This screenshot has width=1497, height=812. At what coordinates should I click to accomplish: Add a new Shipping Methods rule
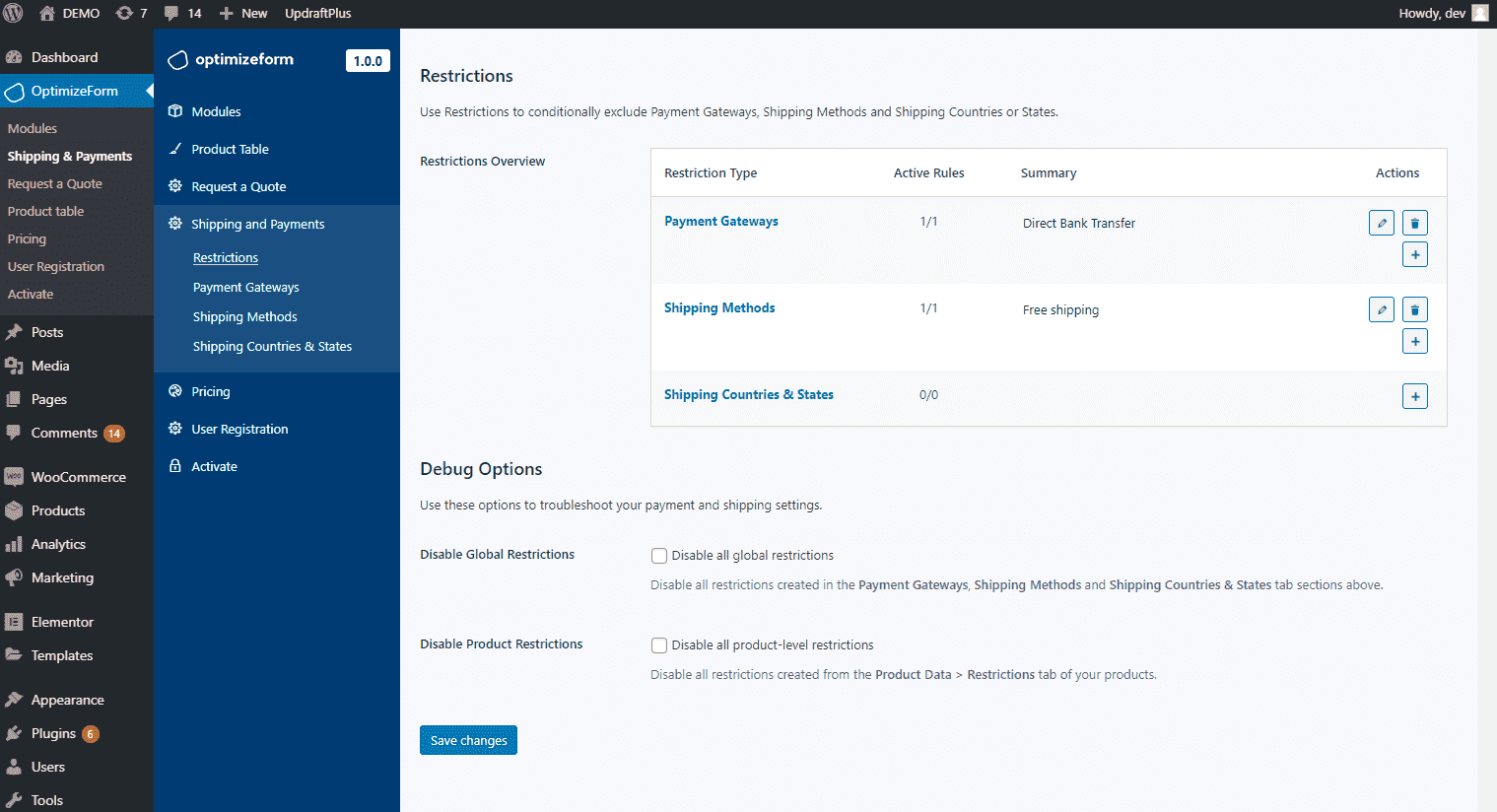tap(1414, 341)
